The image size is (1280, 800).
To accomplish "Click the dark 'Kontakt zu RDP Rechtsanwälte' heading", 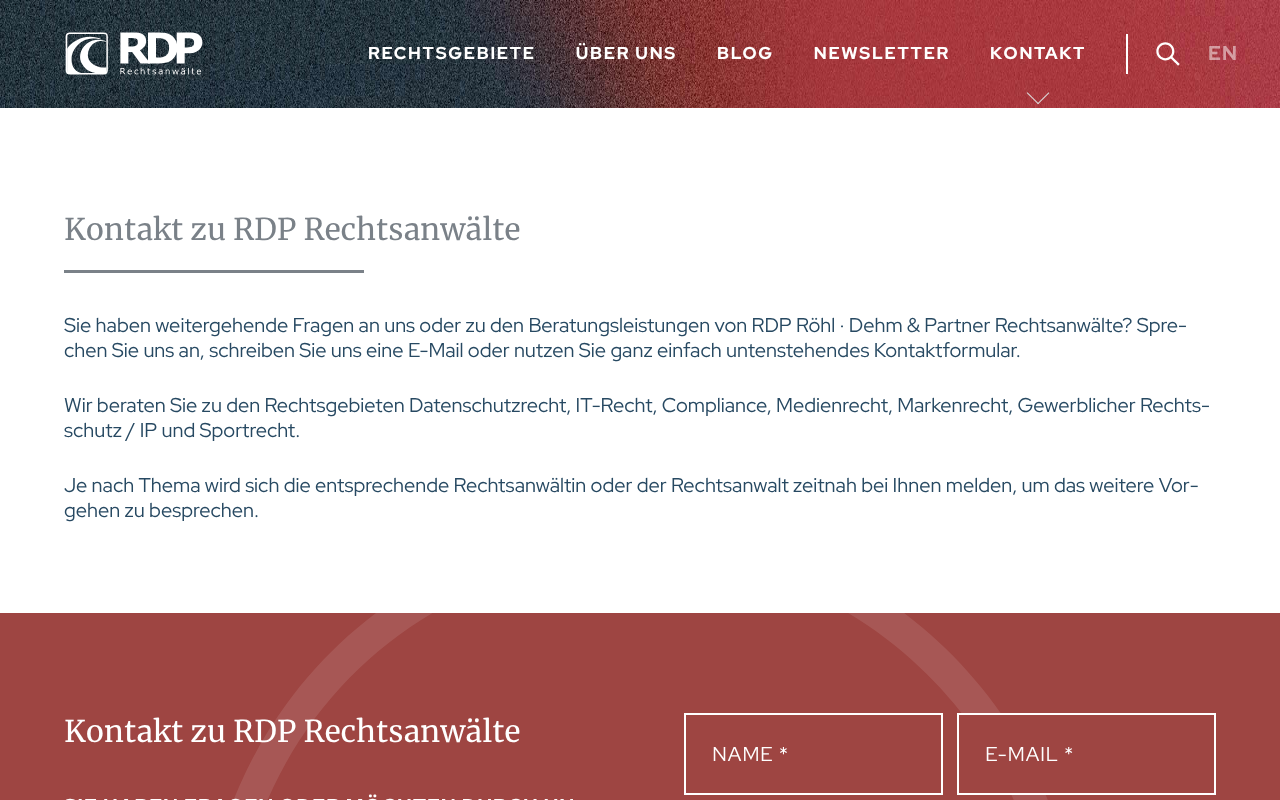I will click(292, 229).
